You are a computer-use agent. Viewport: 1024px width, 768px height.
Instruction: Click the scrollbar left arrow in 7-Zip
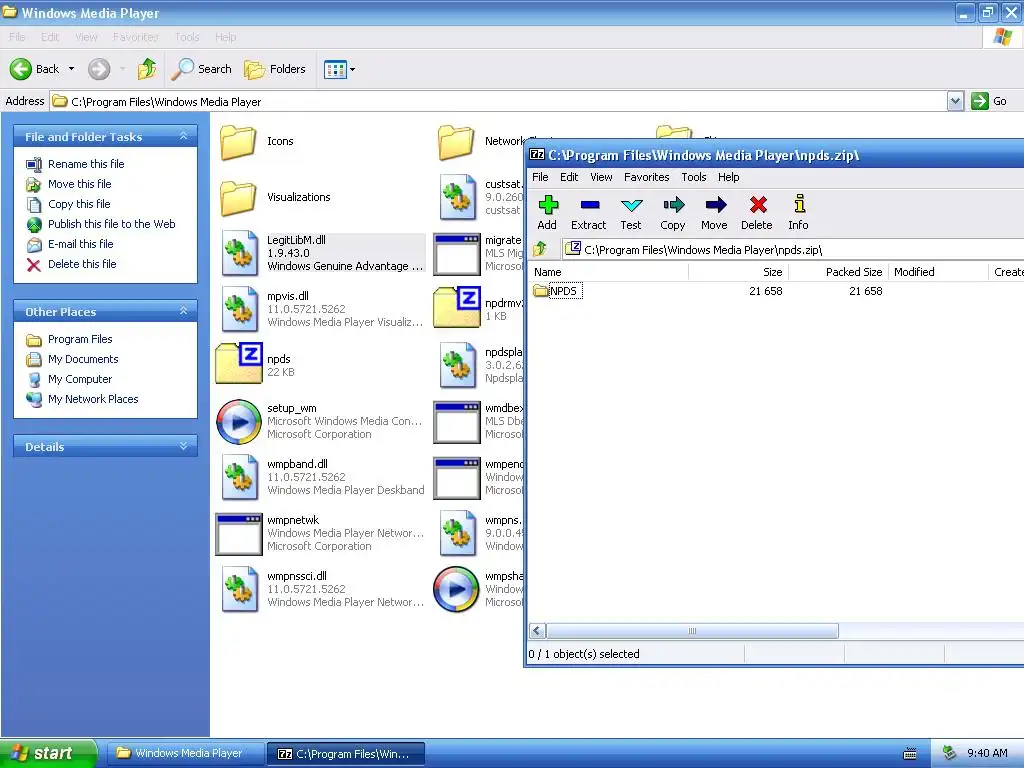537,631
